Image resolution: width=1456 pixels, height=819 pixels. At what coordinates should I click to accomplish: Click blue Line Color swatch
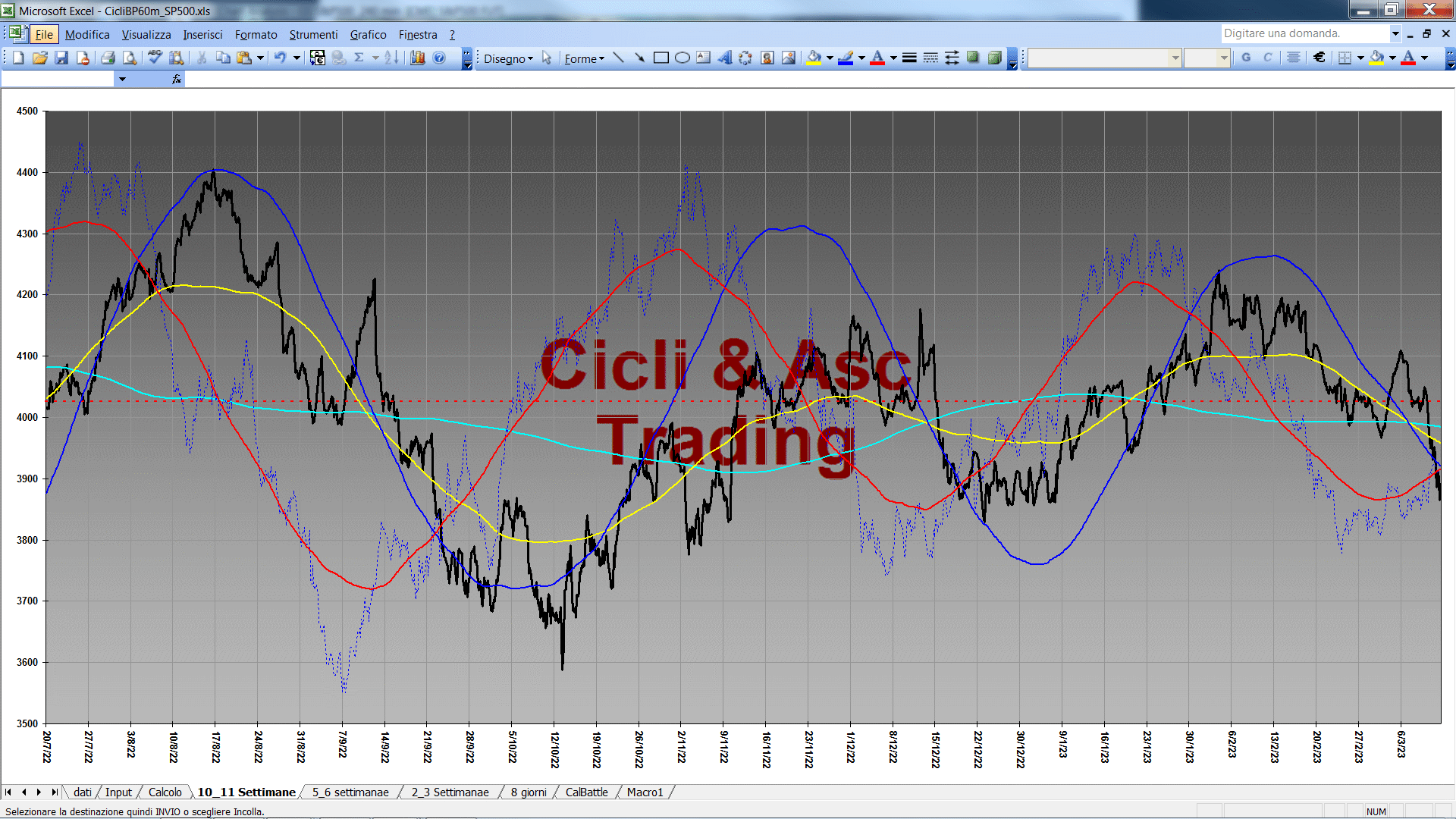846,58
